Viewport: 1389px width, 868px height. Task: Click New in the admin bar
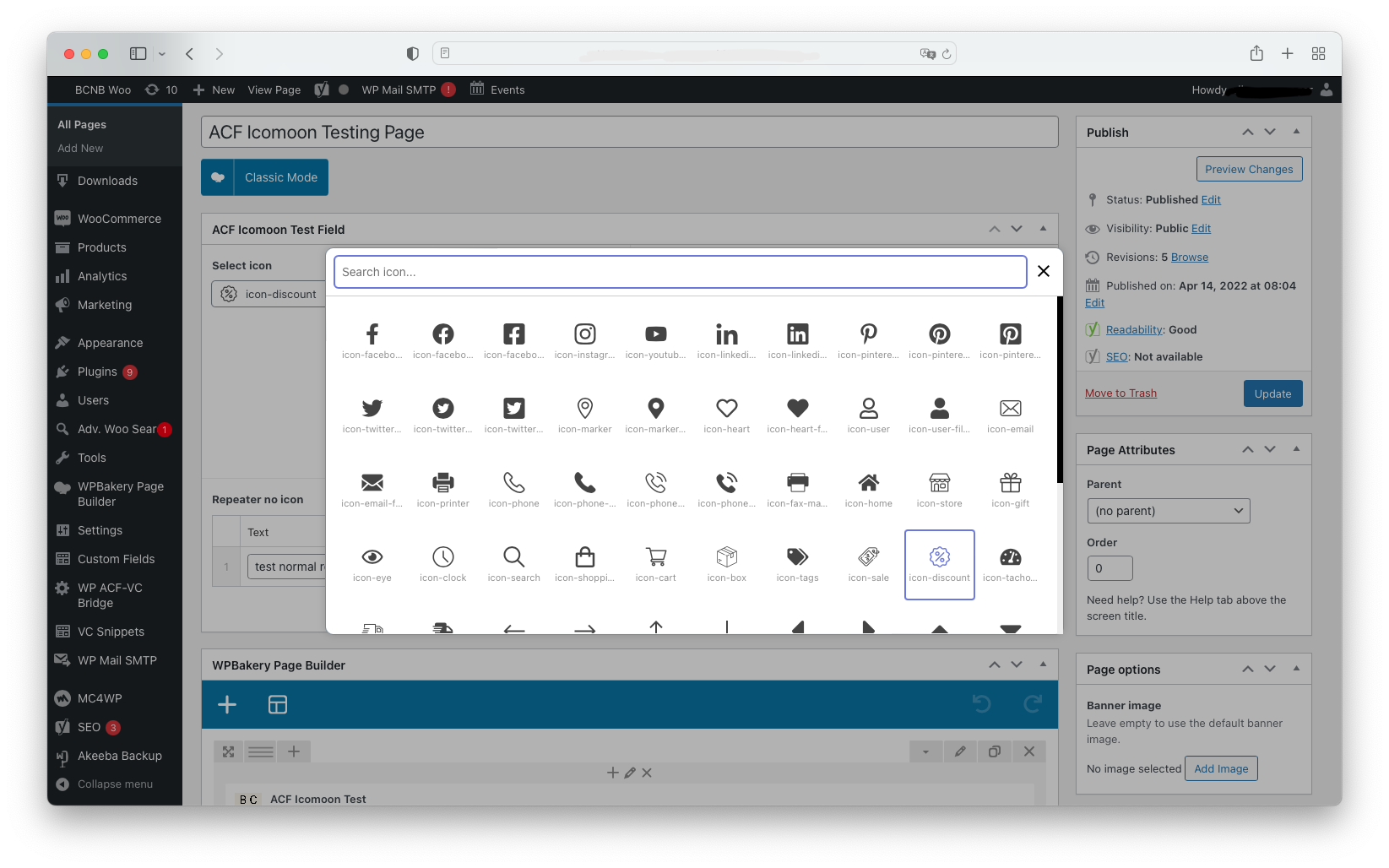point(214,90)
